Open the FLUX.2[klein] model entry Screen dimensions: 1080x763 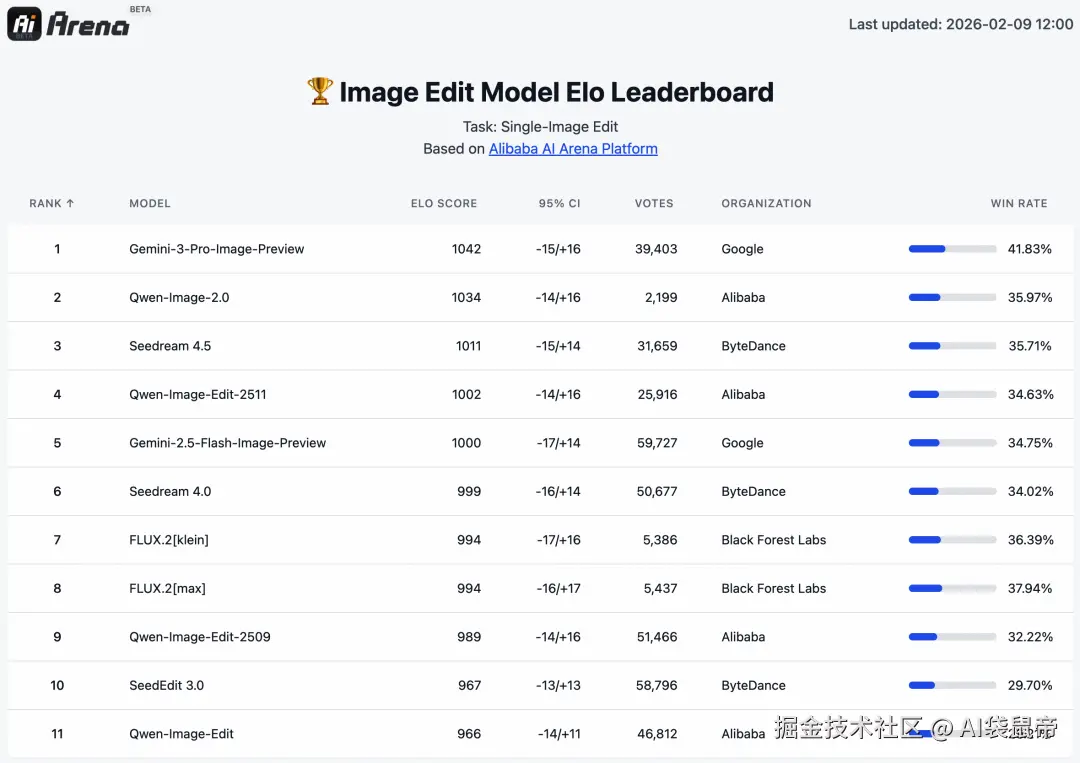click(x=169, y=540)
